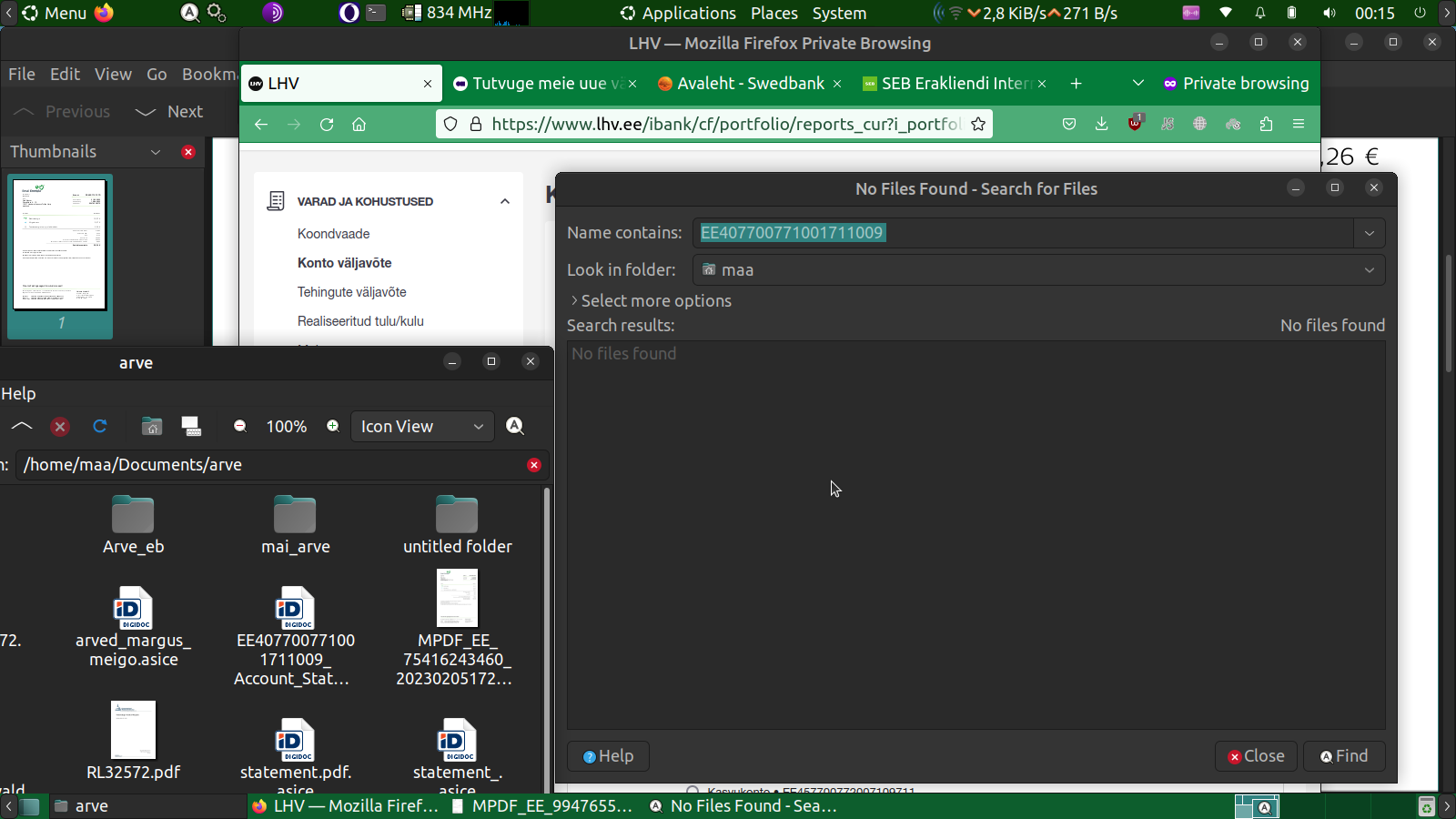Click the Find button
Screen dimensions: 1456x819
pyautogui.click(x=1344, y=756)
